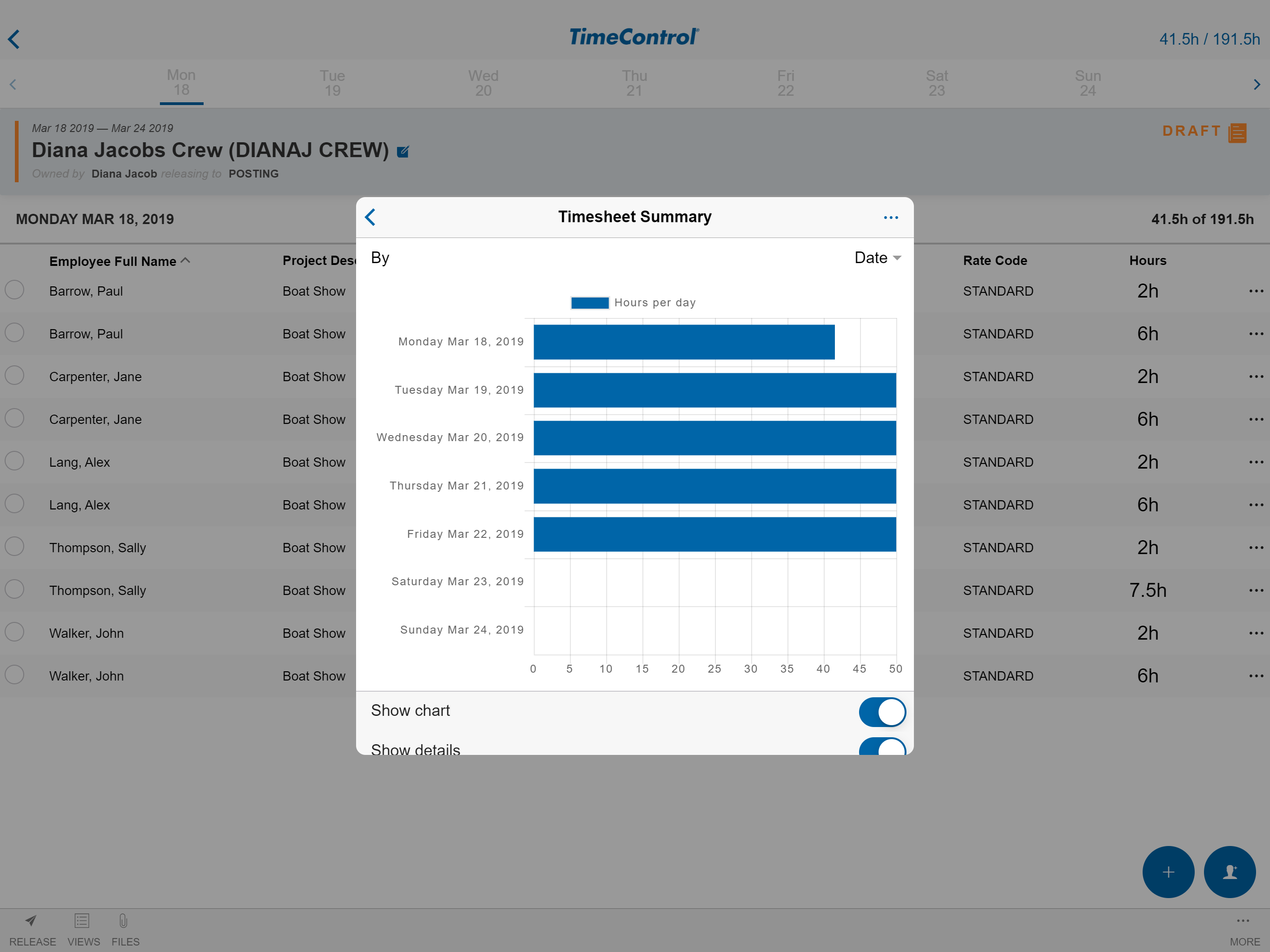
Task: Select the Barrow, Paul 2h row circle
Action: (x=14, y=290)
